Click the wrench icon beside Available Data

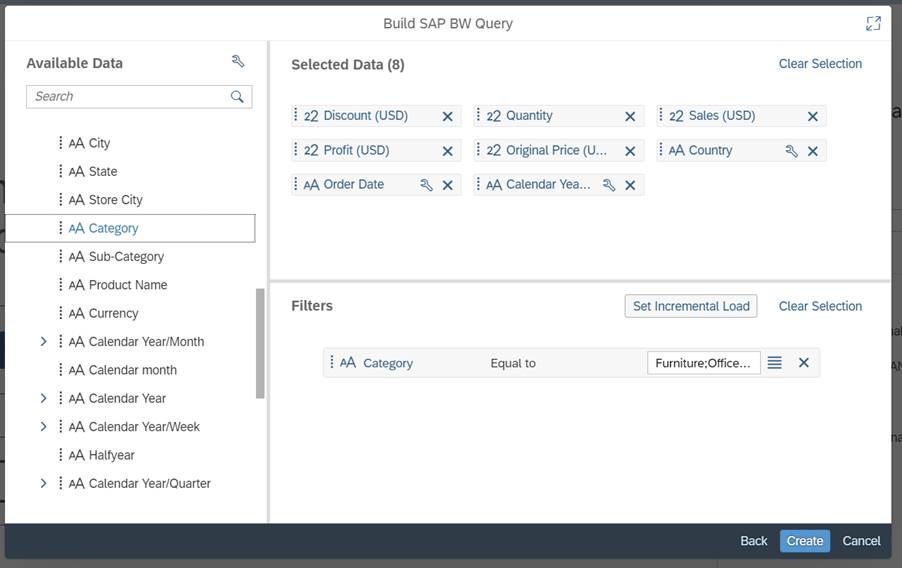click(x=238, y=62)
